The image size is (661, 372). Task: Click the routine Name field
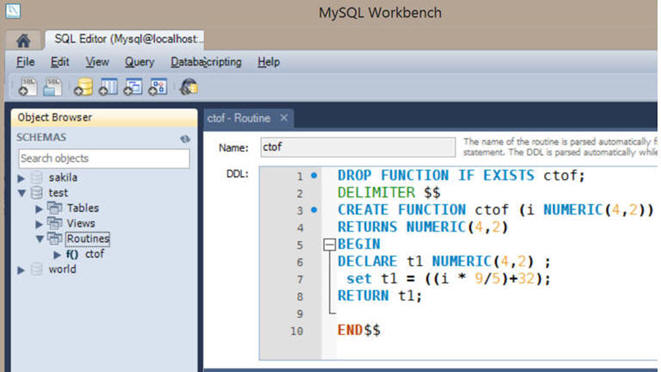click(358, 147)
